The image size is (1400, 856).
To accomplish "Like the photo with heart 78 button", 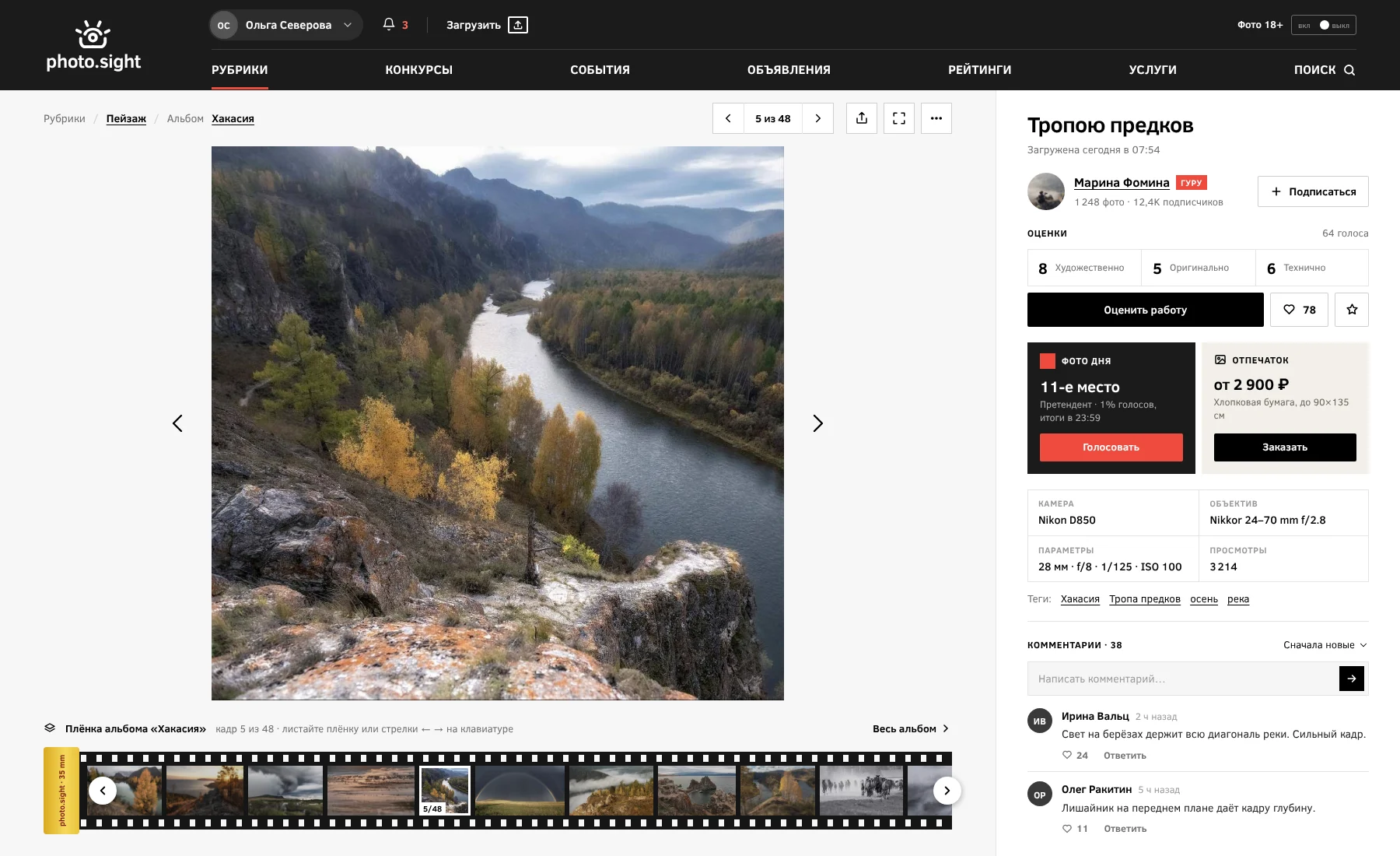I will [1299, 310].
